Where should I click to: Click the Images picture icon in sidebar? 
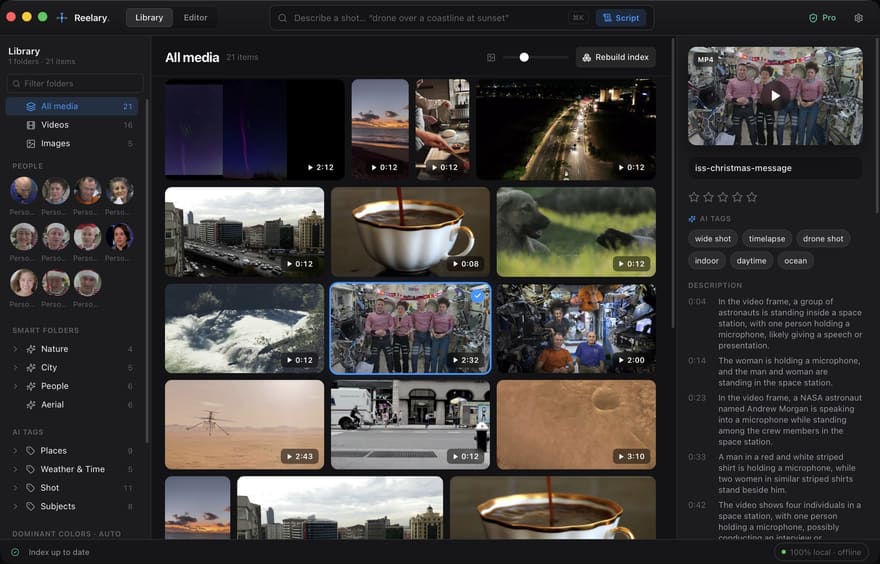tap(31, 144)
